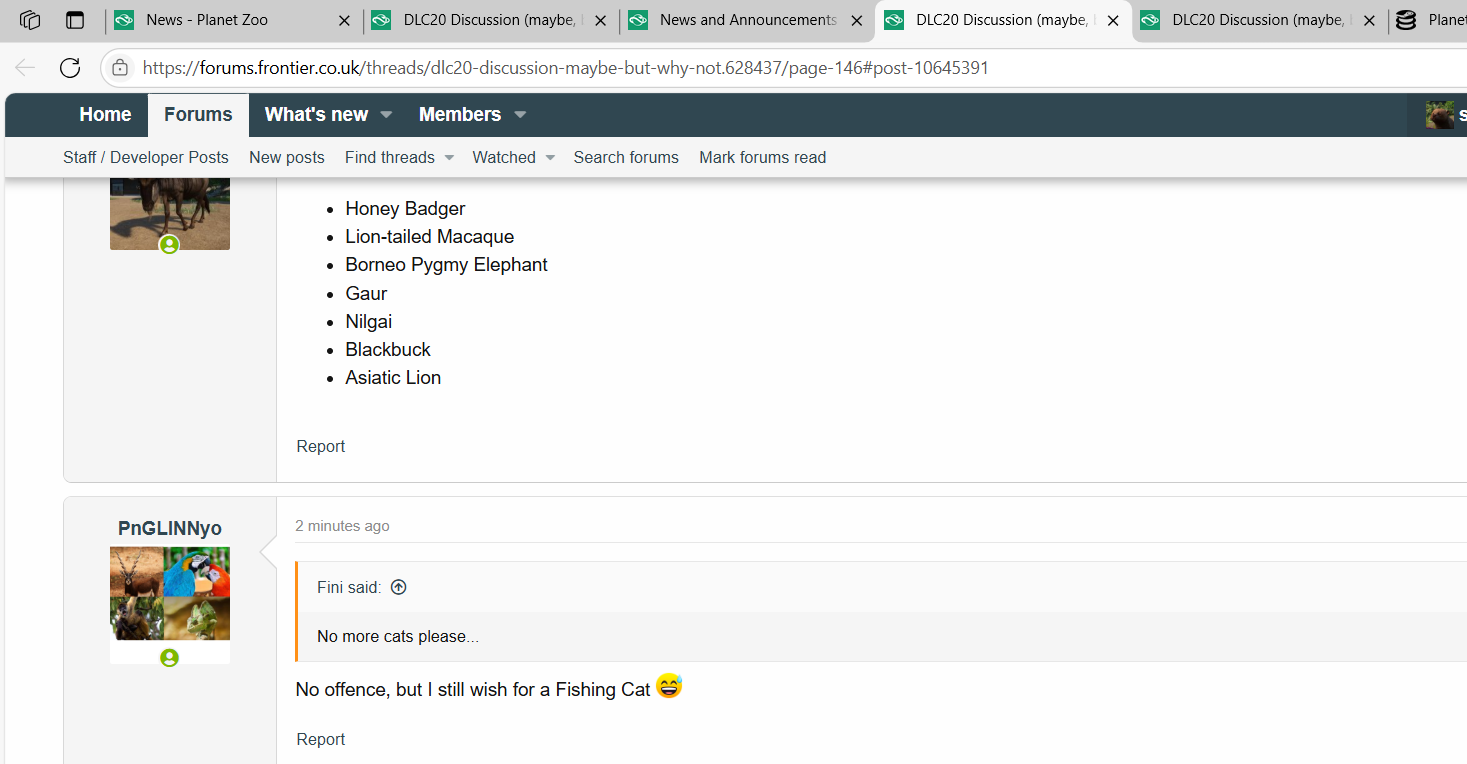Open the '2 minutes ago' post timestamp

(342, 526)
